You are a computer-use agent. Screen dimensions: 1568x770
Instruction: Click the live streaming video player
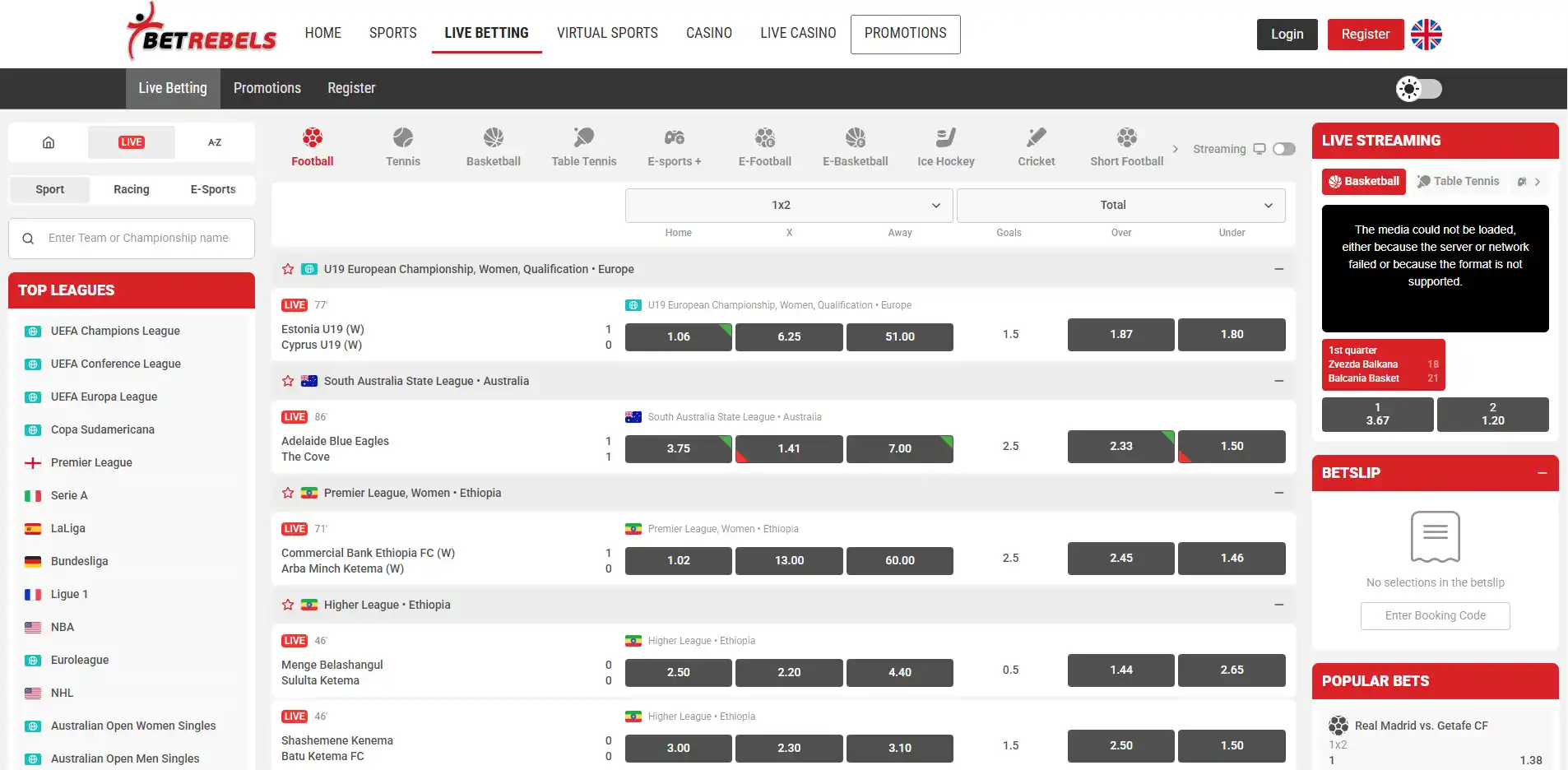tap(1436, 268)
